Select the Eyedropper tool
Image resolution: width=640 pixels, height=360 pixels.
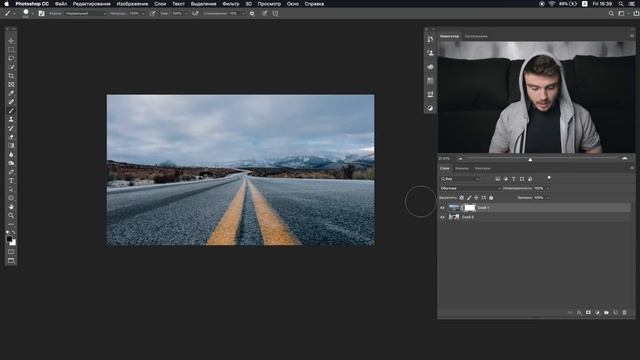[x=11, y=93]
